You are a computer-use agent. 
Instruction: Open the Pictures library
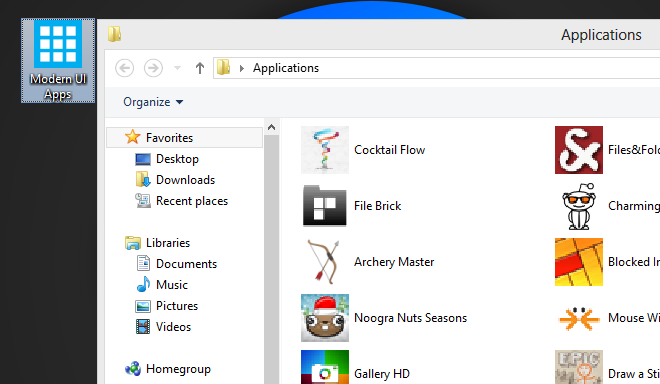[x=167, y=306]
